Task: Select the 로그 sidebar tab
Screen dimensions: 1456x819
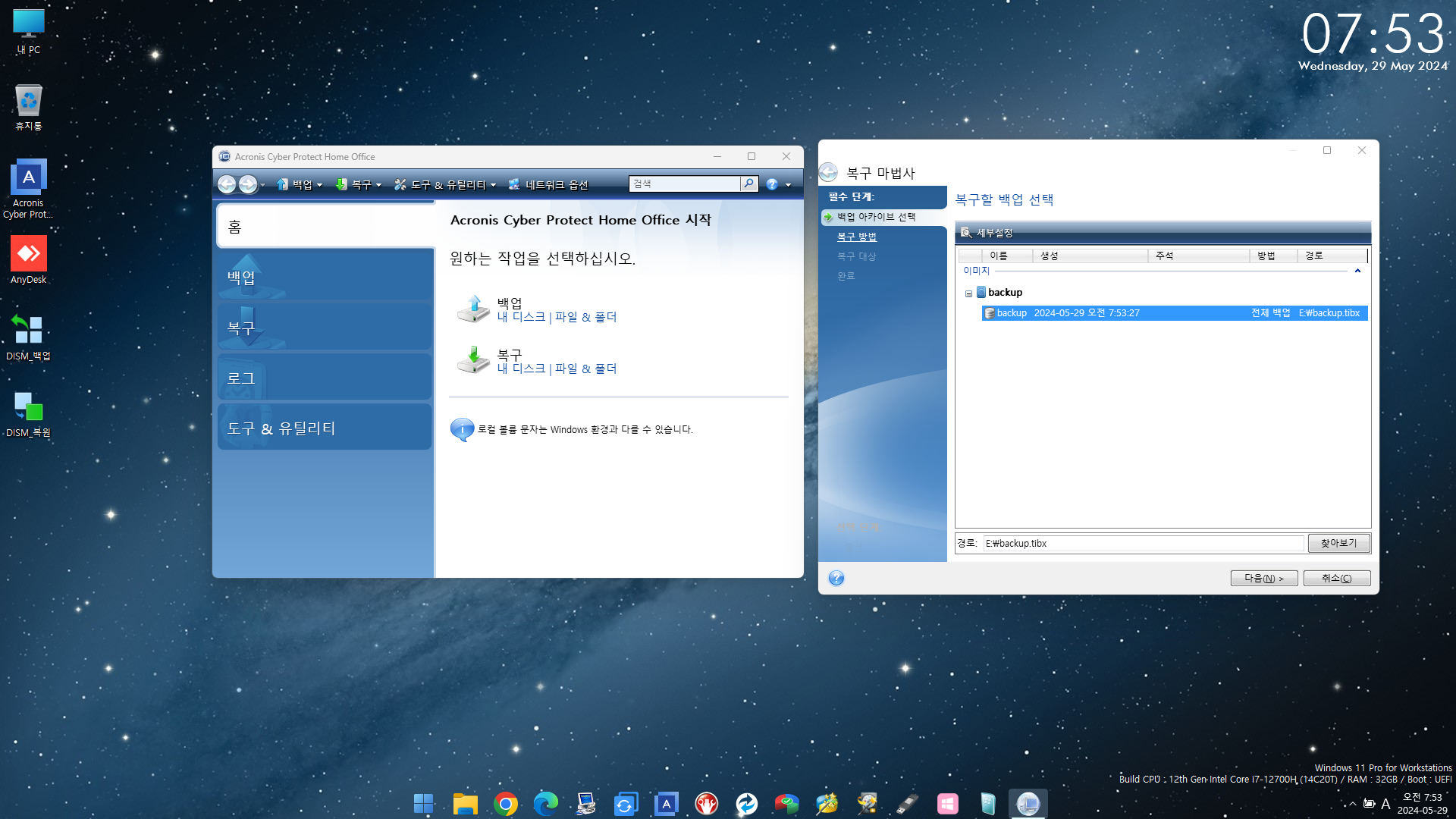Action: point(325,377)
